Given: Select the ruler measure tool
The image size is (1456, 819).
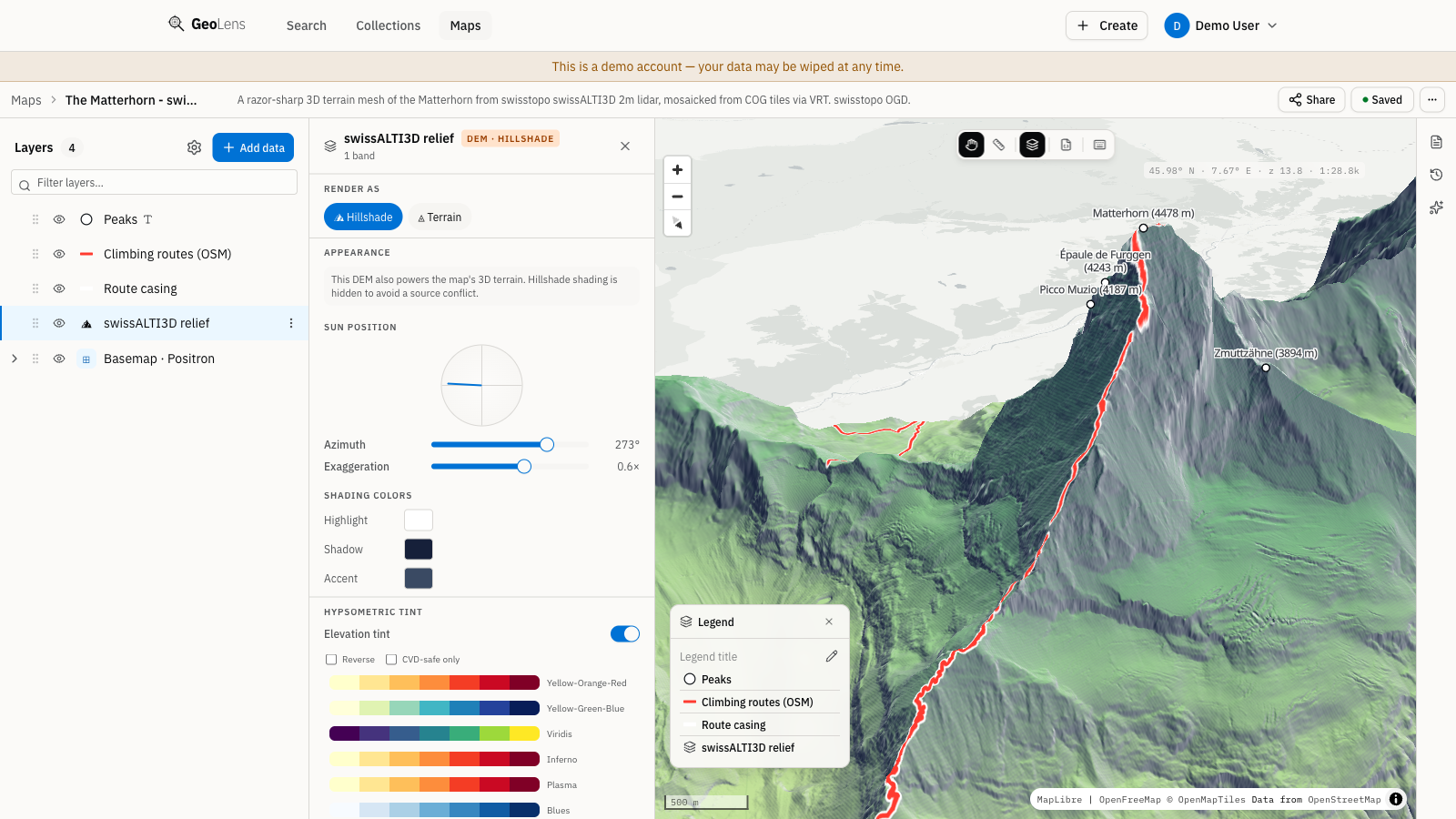Looking at the screenshot, I should [999, 145].
